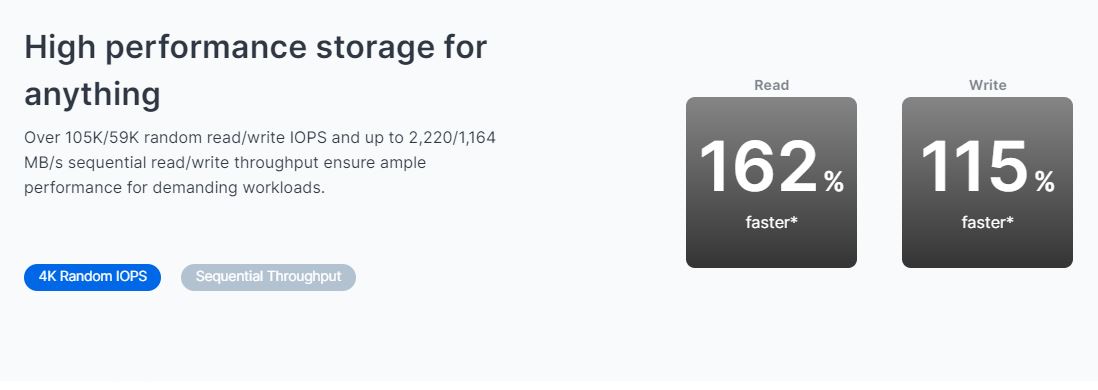The width and height of the screenshot is (1098, 390).
Task: Click 'performance for demanding workloads.' text line
Action: [174, 188]
